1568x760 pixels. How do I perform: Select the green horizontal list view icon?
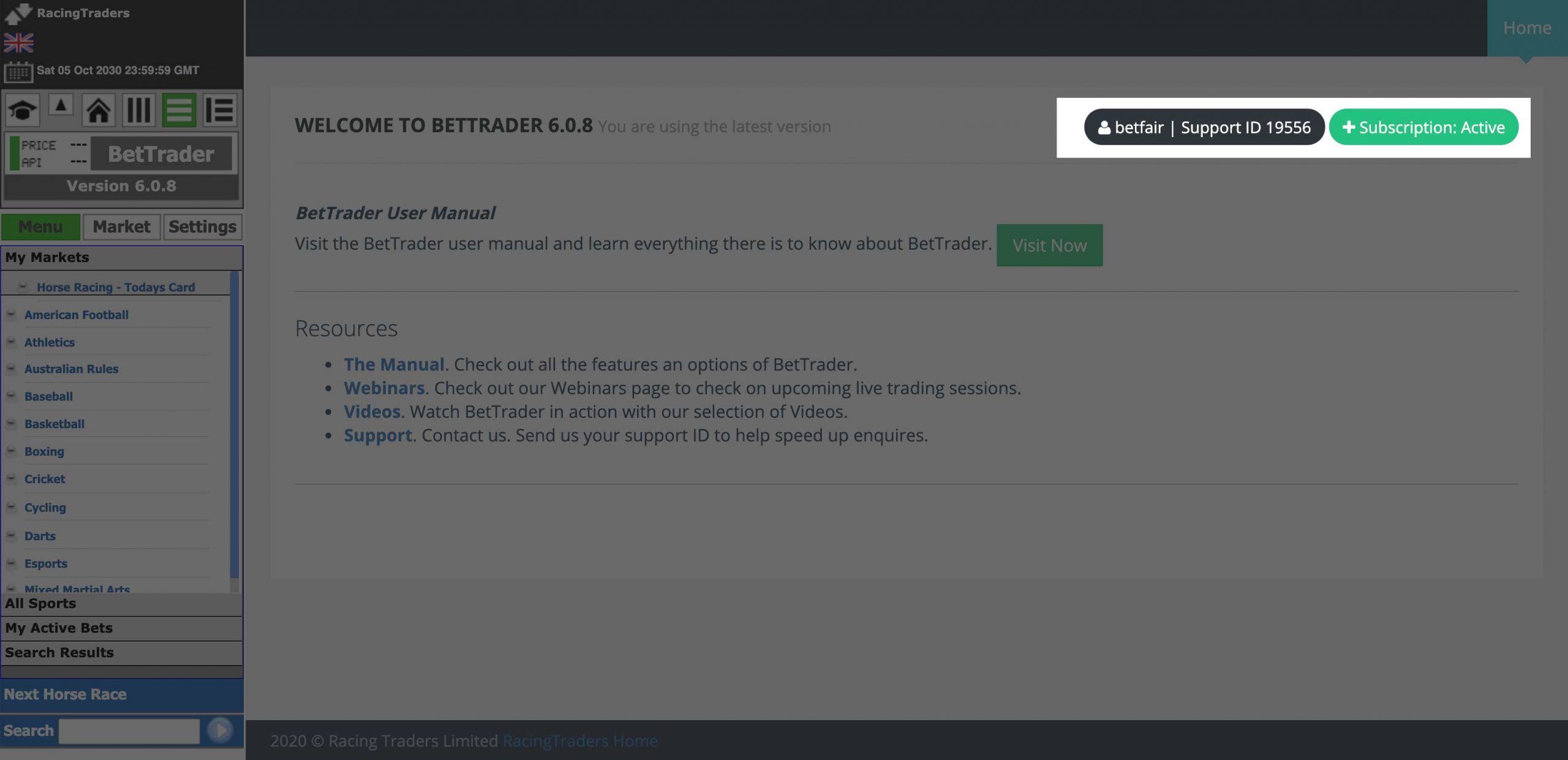(x=179, y=110)
